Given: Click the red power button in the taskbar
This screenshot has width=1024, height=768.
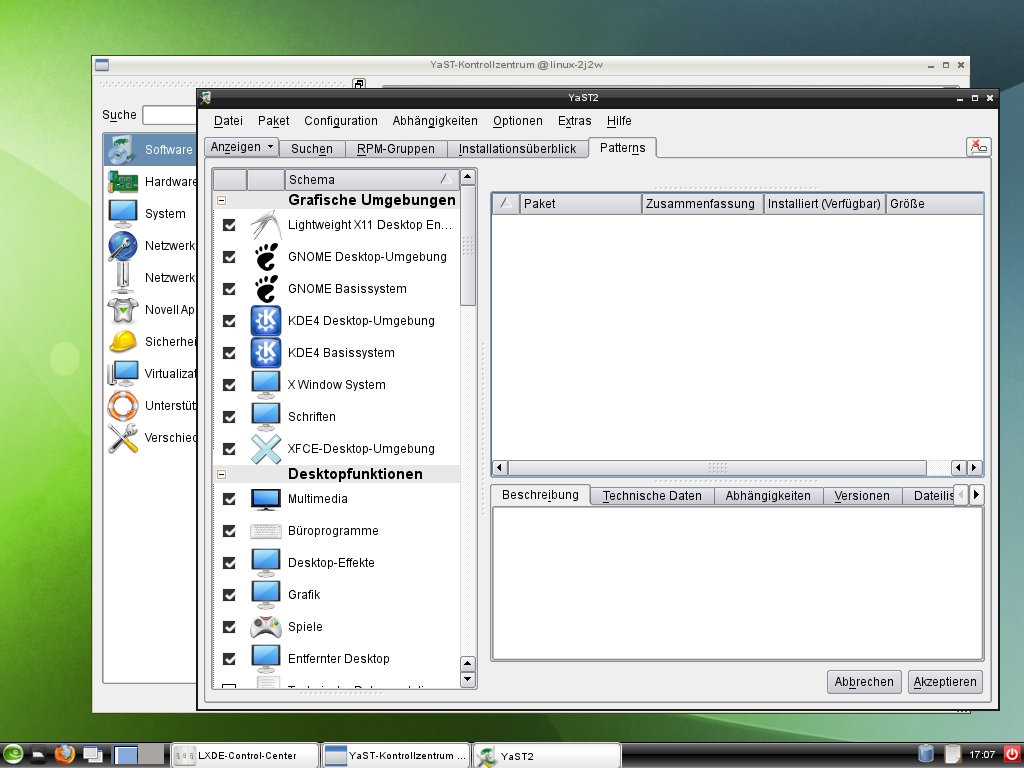Looking at the screenshot, I should pos(1014,754).
